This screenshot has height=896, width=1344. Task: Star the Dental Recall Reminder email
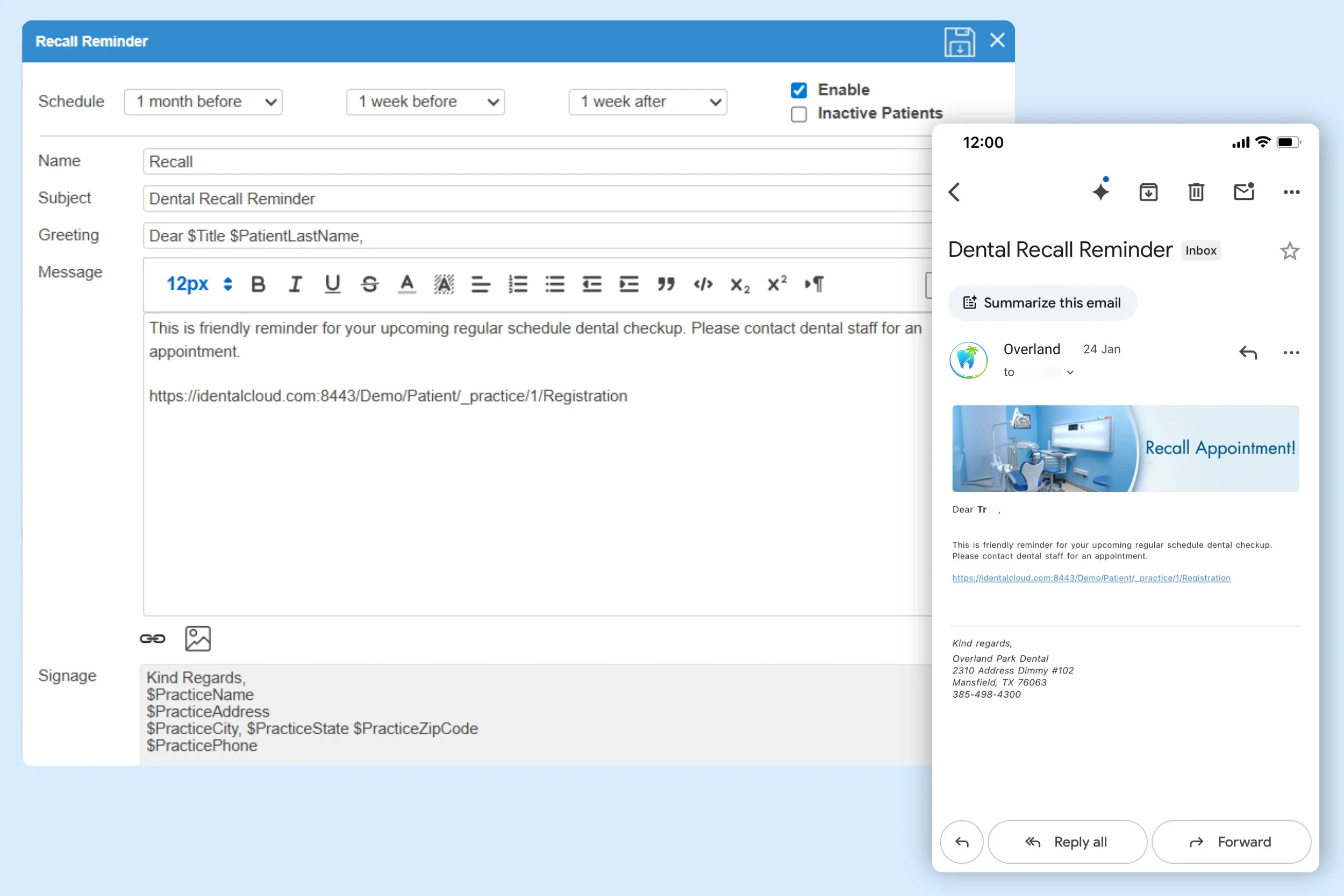point(1289,251)
